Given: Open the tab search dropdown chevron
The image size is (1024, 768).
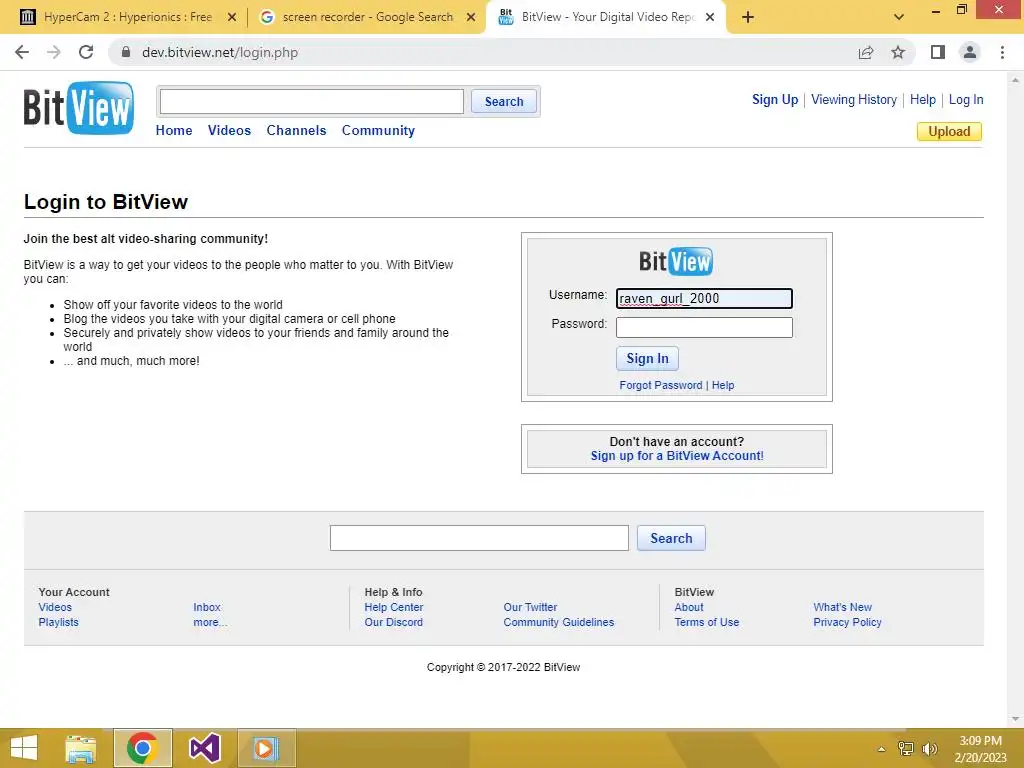Looking at the screenshot, I should coord(899,18).
